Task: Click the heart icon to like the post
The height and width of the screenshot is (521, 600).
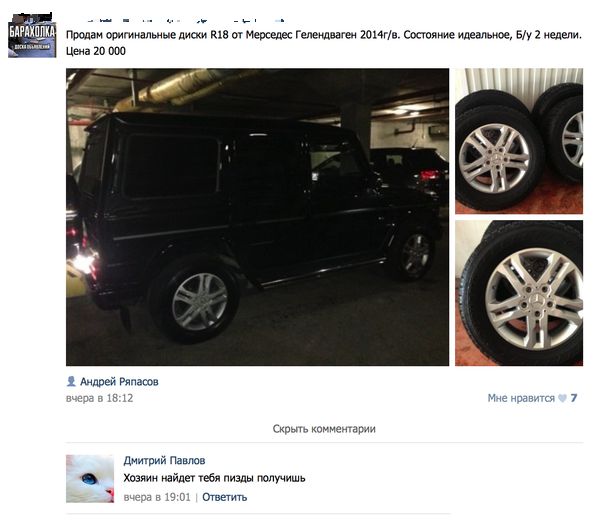Action: pyautogui.click(x=562, y=398)
